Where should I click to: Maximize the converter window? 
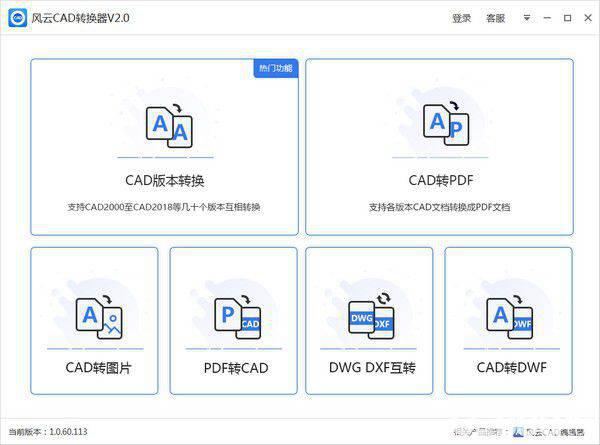click(x=567, y=18)
